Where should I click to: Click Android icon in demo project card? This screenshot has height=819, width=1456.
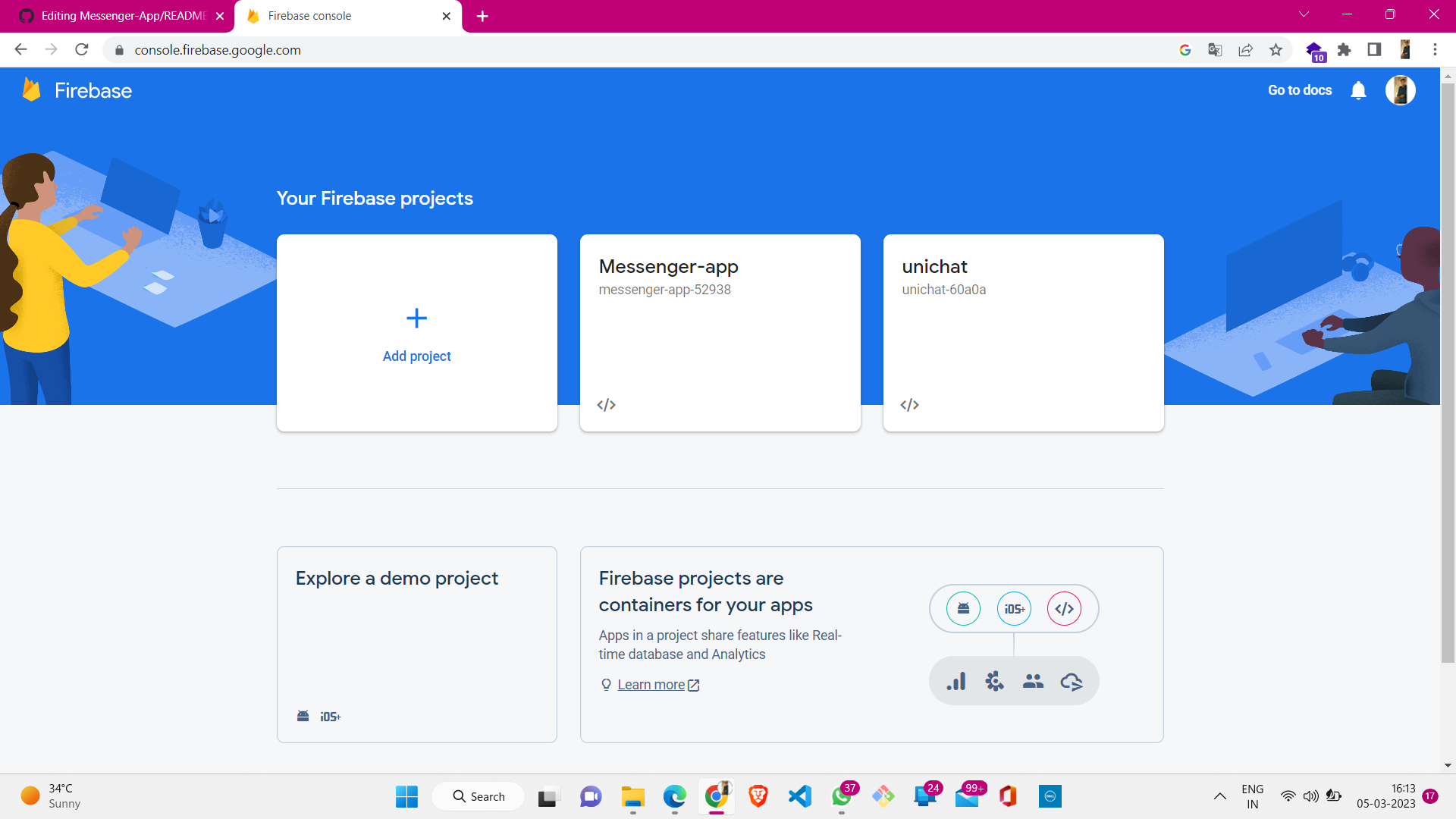[303, 716]
